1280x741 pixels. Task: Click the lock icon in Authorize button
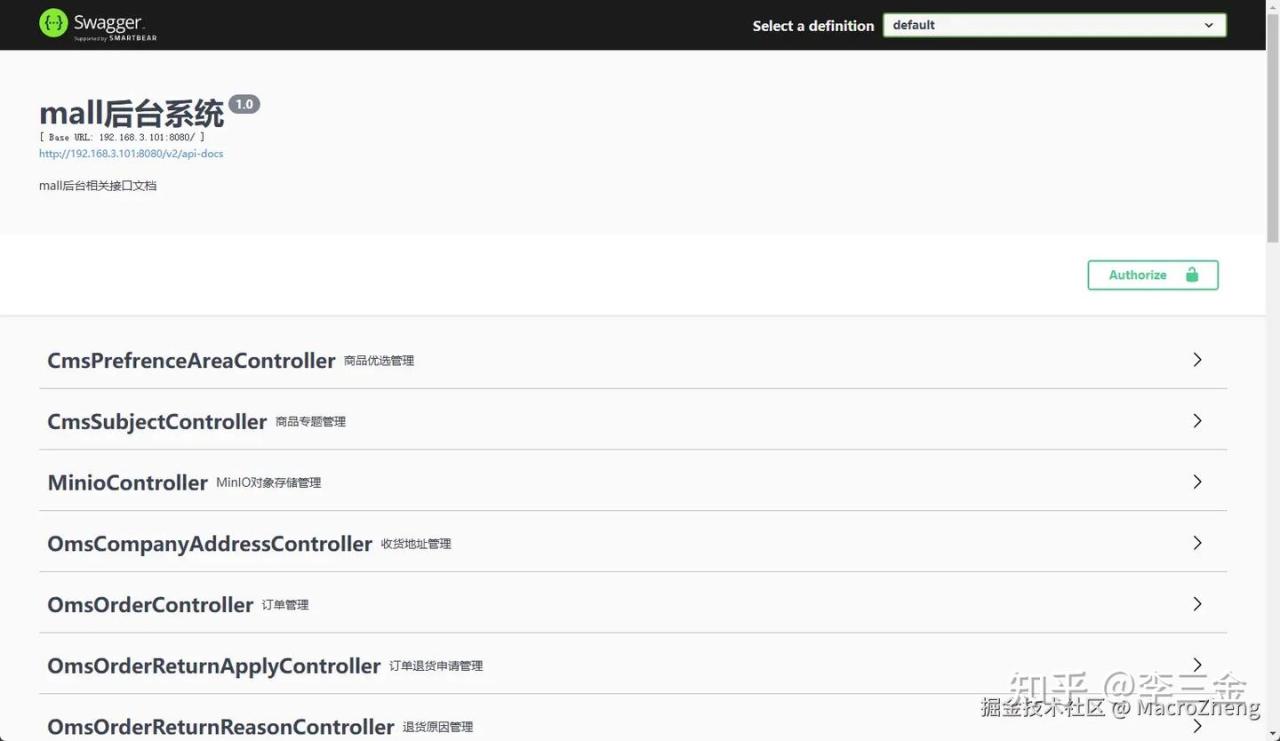tap(1192, 275)
